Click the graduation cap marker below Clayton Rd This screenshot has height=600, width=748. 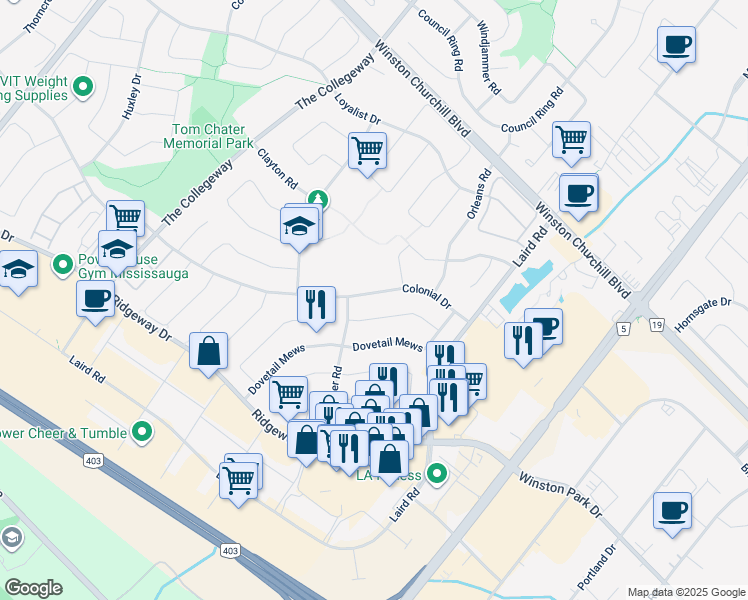(x=300, y=227)
